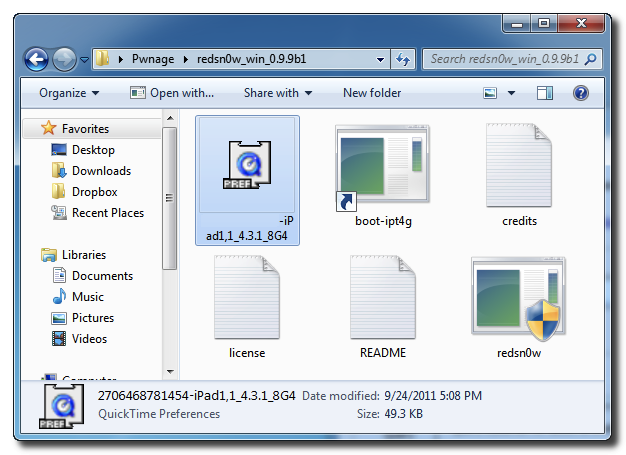Click the folder icon in address bar
The image size is (626, 455).
coord(103,59)
